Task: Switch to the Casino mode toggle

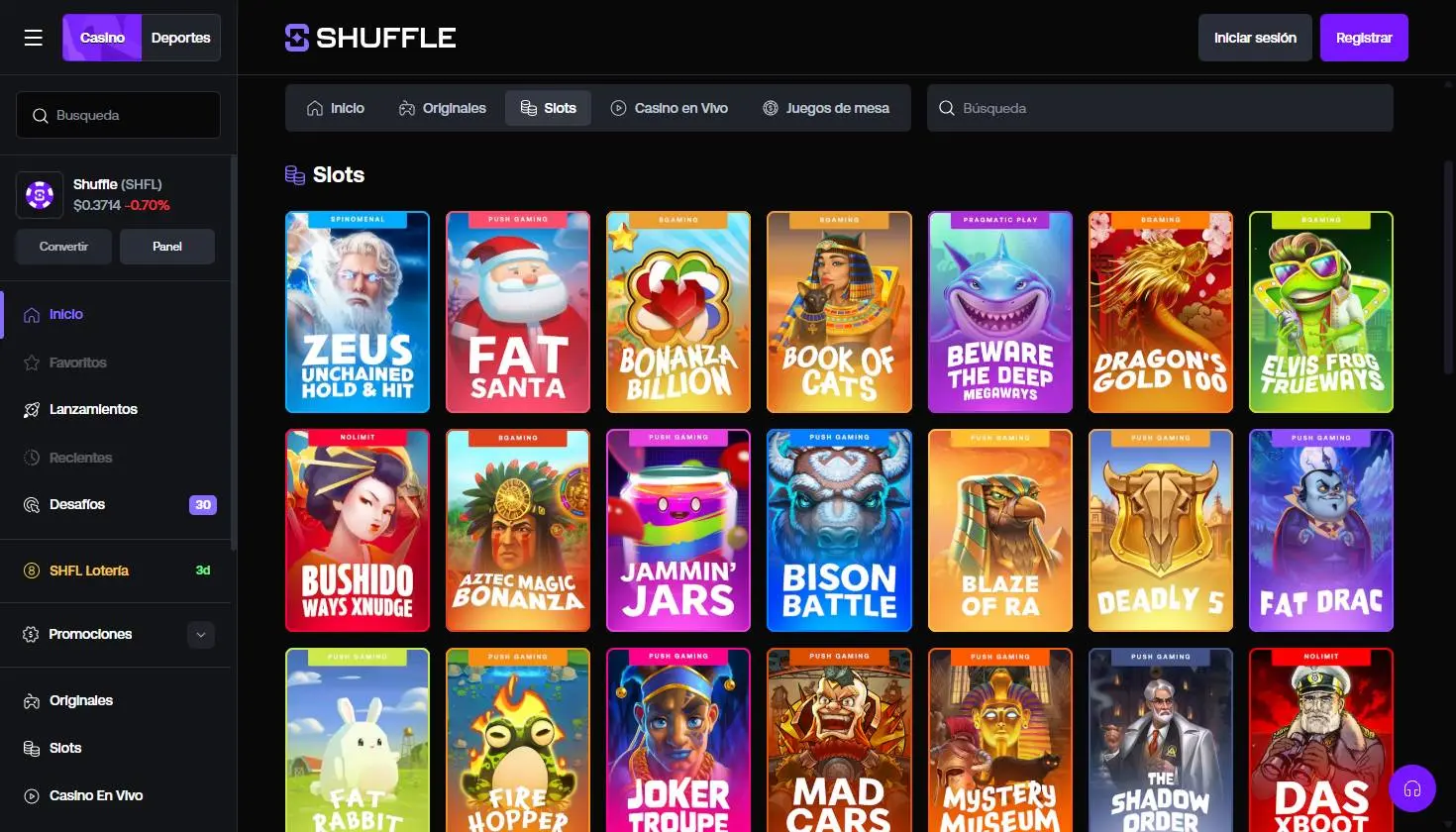Action: pyautogui.click(x=102, y=38)
